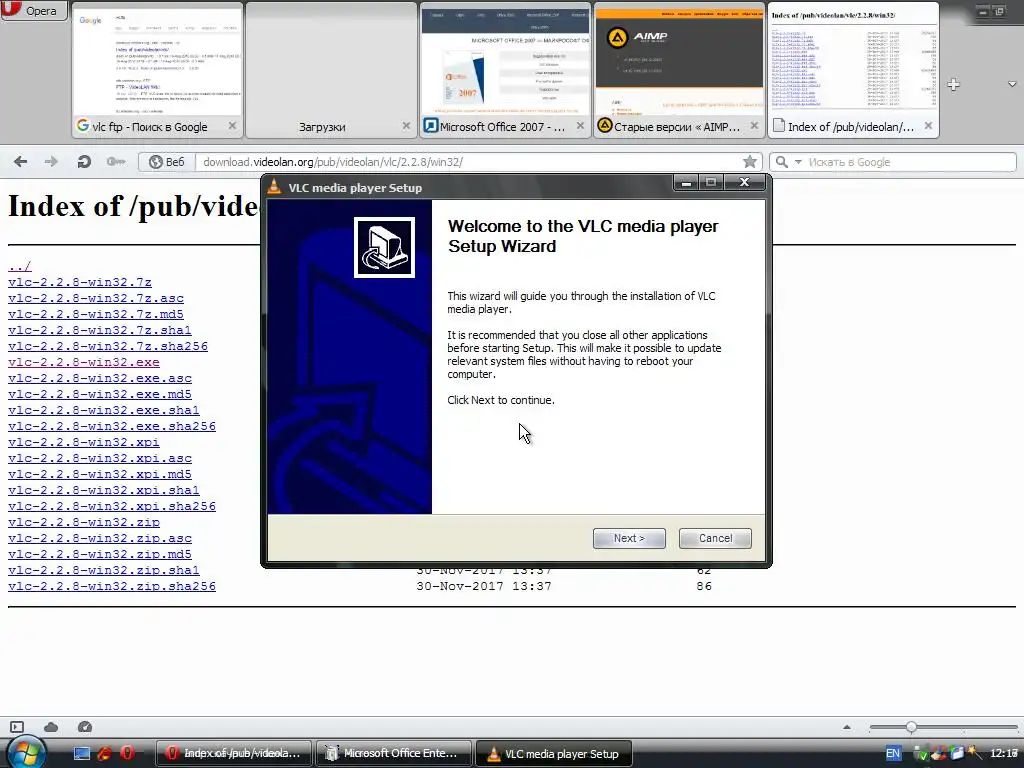
Task: Close the Microsoft Office 2007 tab
Action: click(580, 126)
